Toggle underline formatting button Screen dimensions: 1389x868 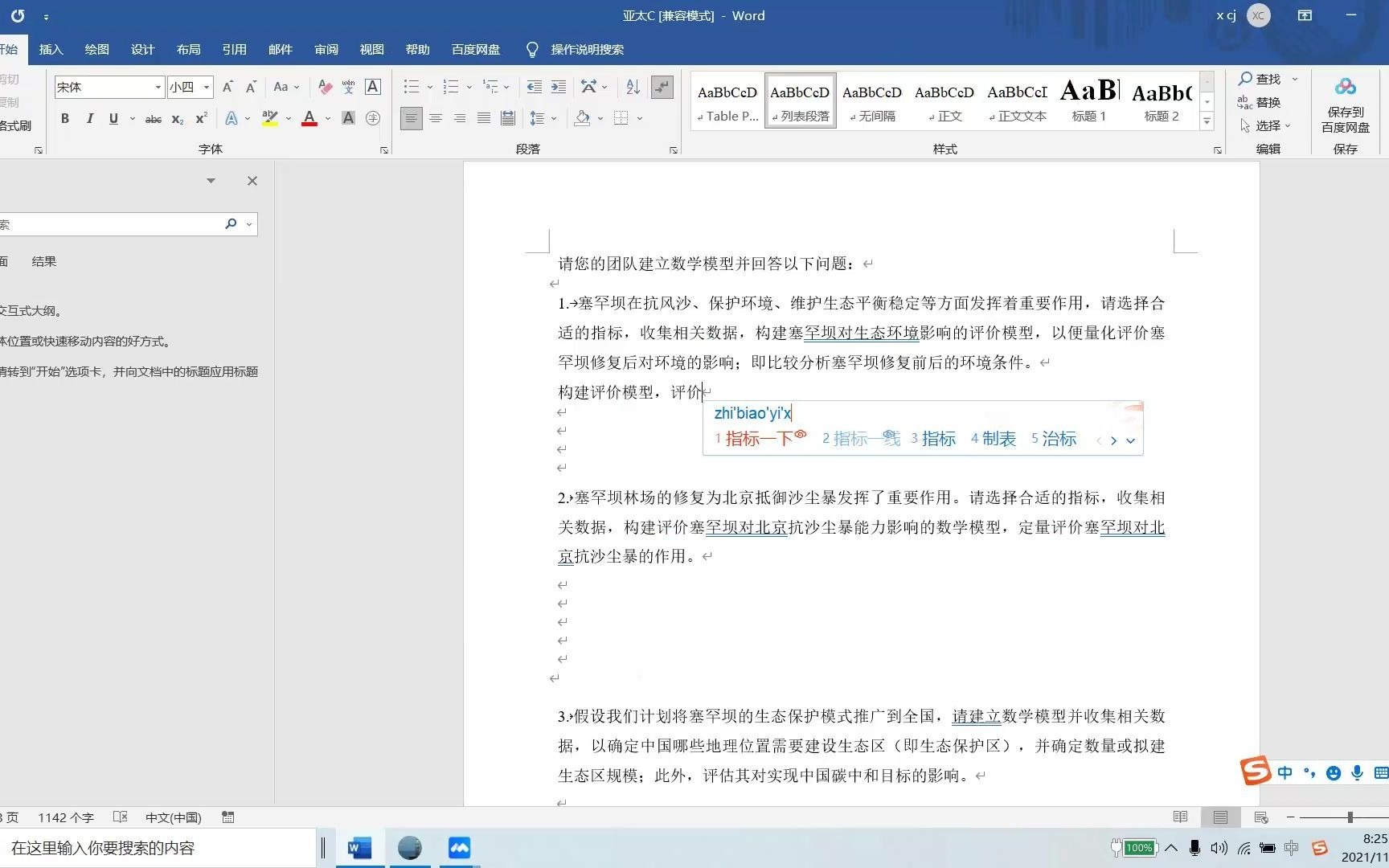tap(113, 118)
